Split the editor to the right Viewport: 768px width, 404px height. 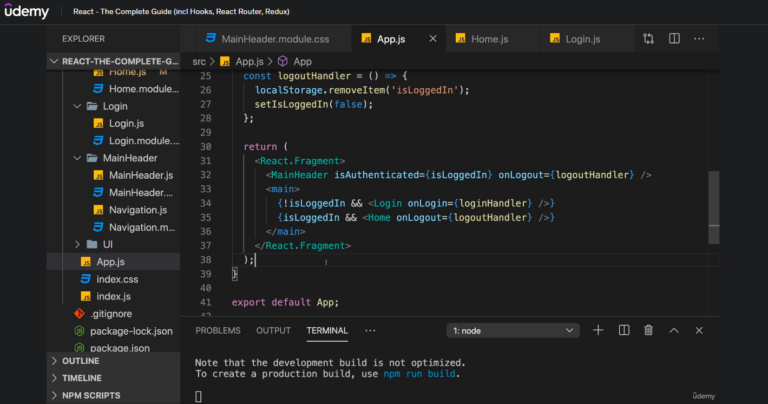point(674,39)
